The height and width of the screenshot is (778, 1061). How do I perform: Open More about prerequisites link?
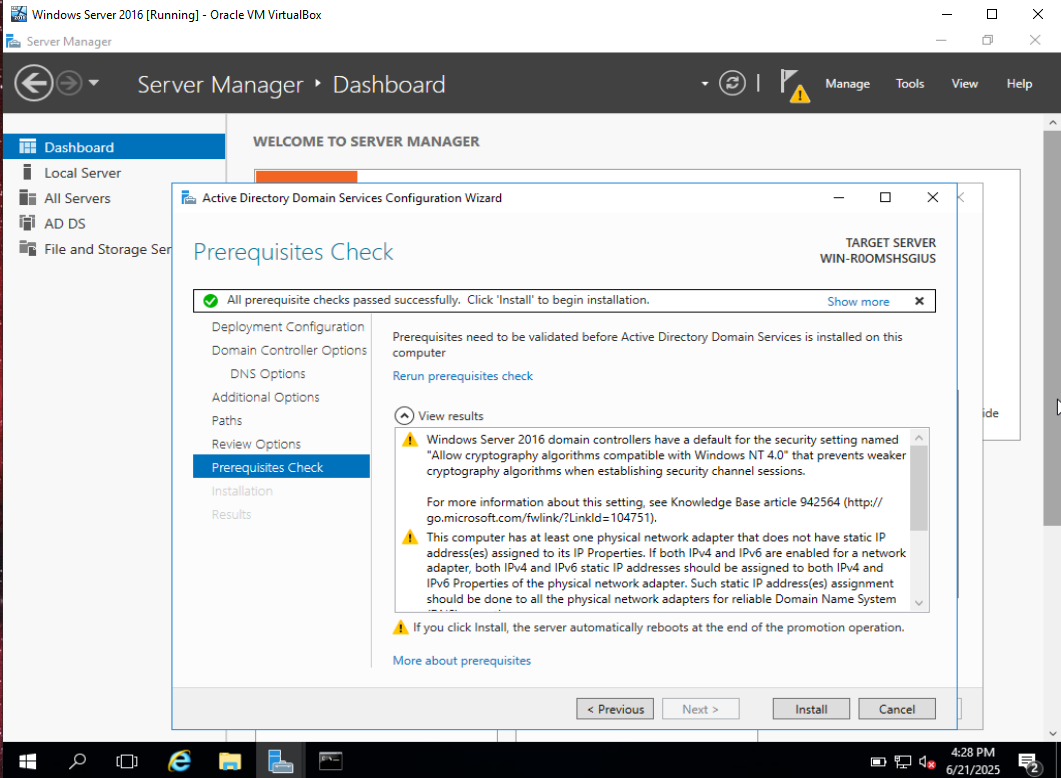461,661
